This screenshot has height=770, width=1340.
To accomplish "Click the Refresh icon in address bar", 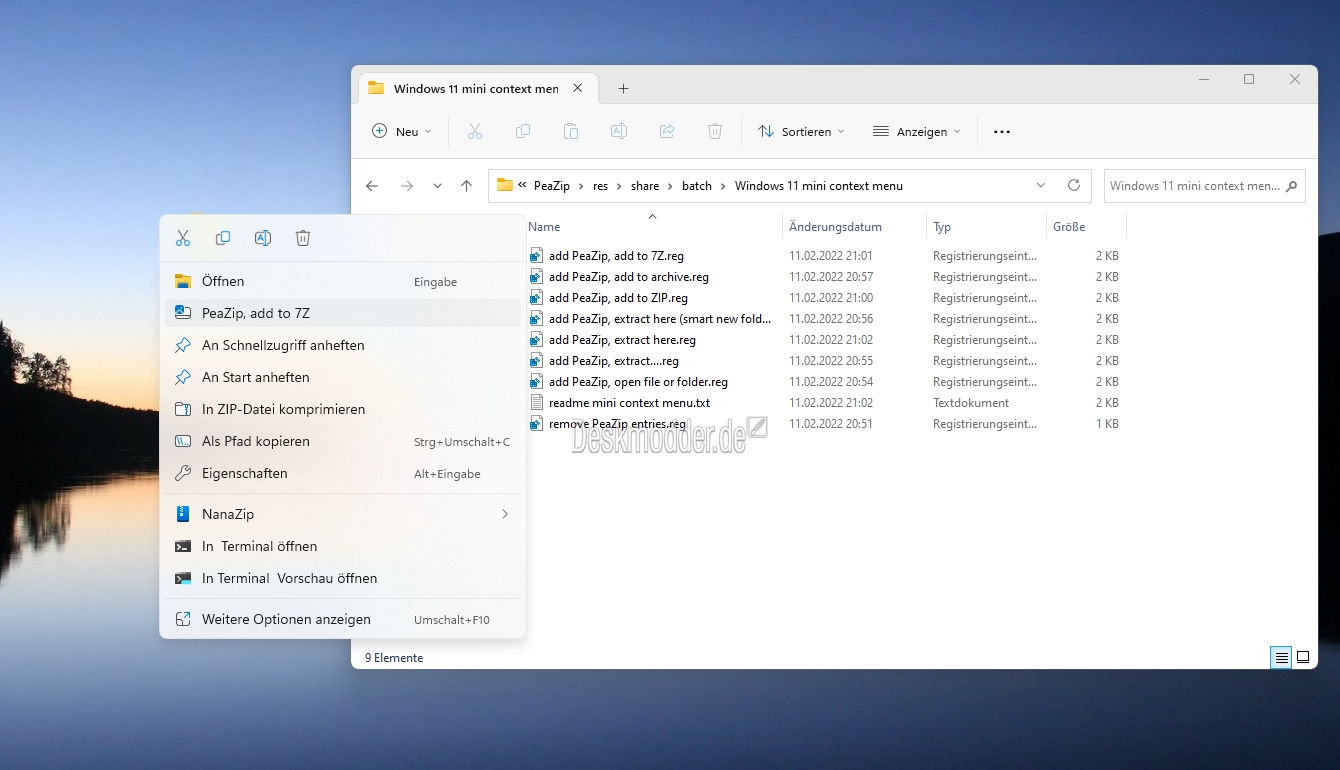I will pyautogui.click(x=1074, y=185).
